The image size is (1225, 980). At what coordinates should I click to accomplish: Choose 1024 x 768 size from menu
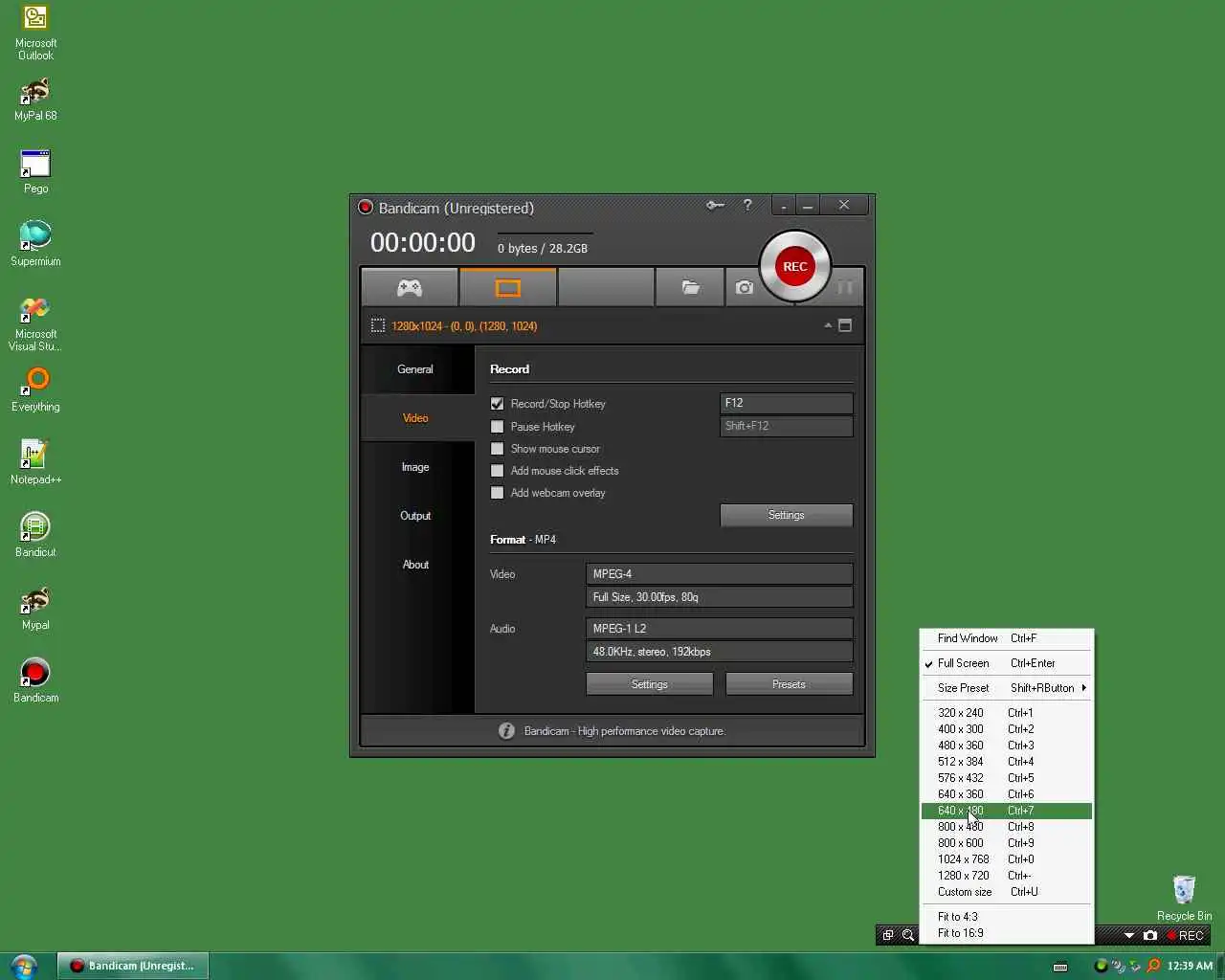pos(1006,859)
